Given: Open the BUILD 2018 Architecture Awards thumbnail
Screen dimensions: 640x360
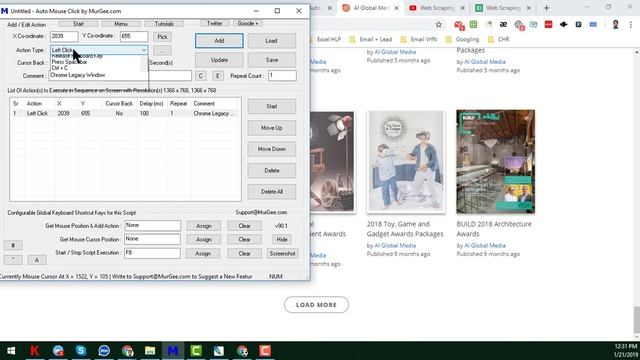Looking at the screenshot, I should [x=496, y=162].
